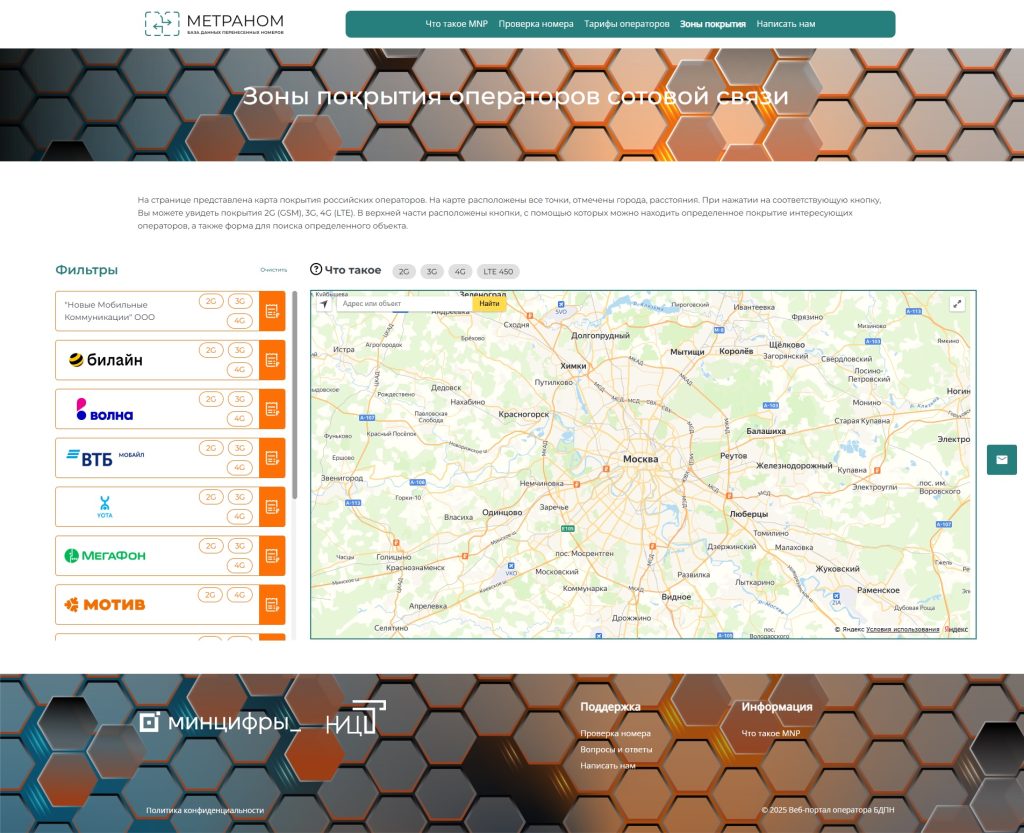Go to 'Проверка номера' in top navigation
Screen dimensions: 1024x833
pyautogui.click(x=536, y=24)
